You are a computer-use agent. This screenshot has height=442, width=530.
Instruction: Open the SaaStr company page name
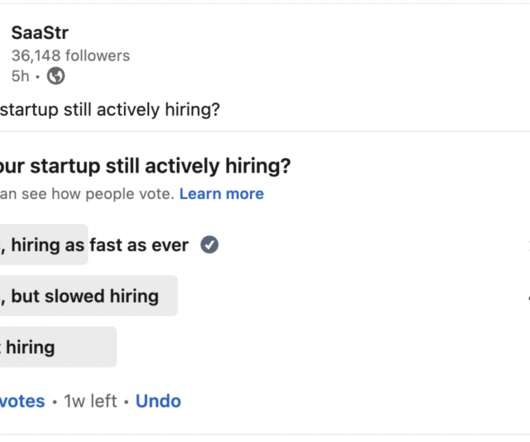(40, 33)
